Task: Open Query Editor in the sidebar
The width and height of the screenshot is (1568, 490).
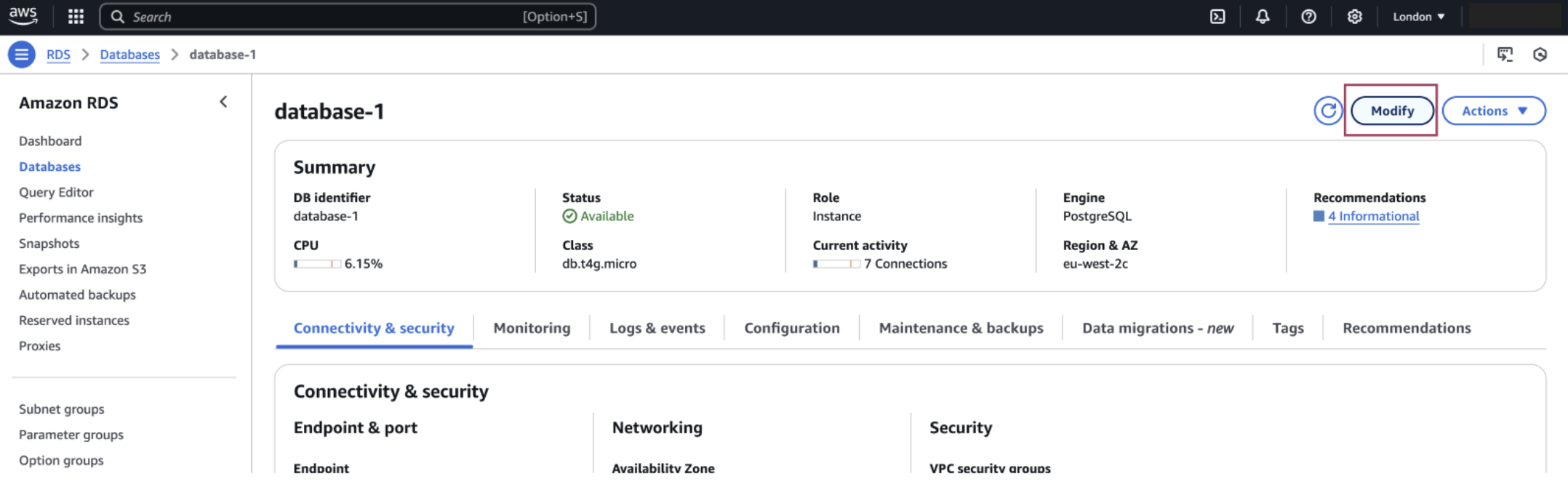Action: 56,192
